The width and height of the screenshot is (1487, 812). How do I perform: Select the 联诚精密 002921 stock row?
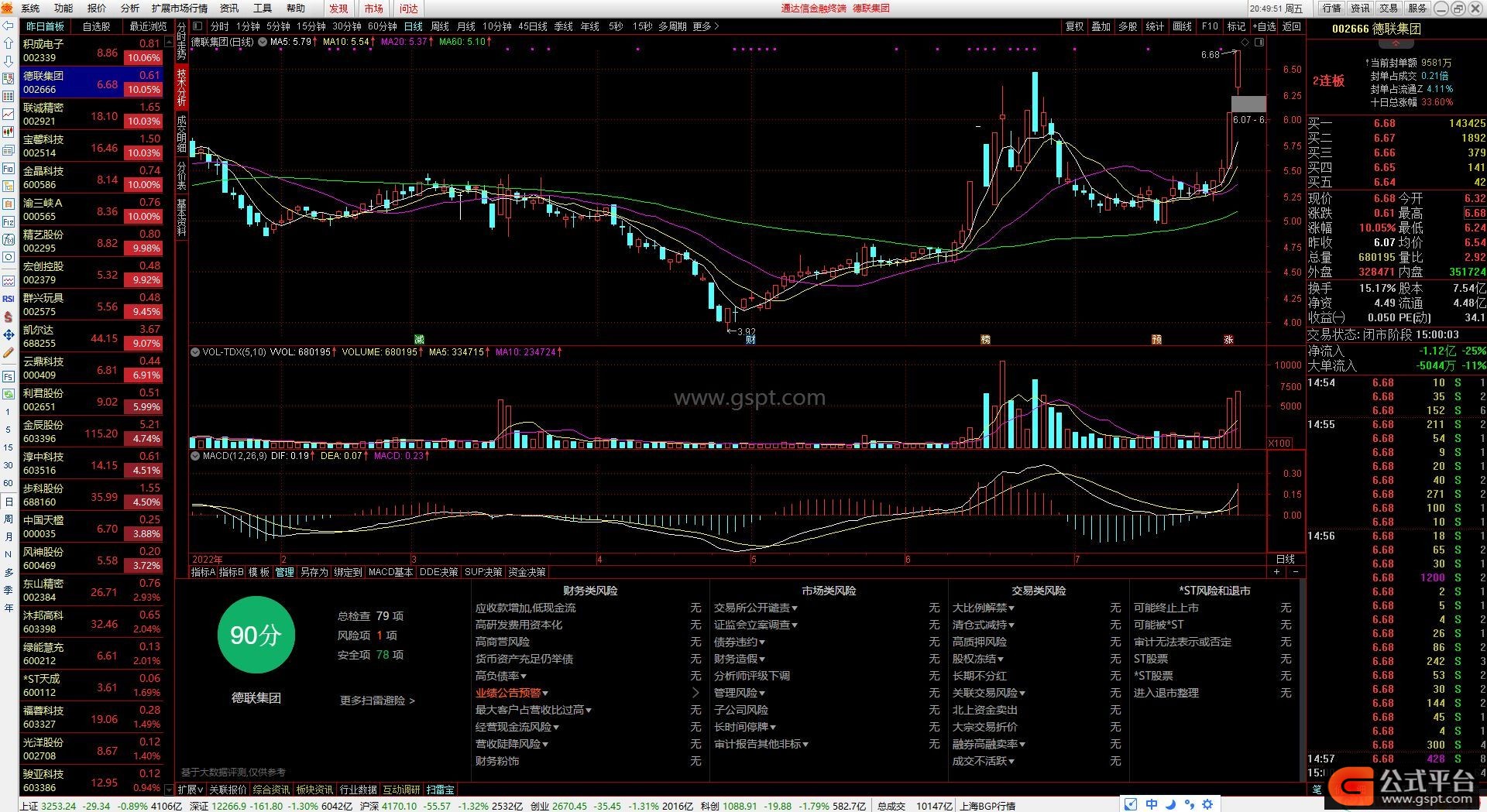point(91,115)
